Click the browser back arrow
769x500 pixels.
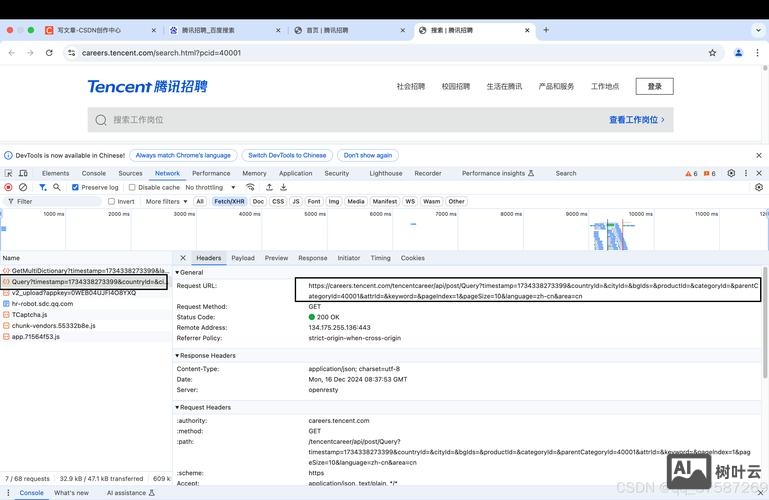(x=12, y=53)
